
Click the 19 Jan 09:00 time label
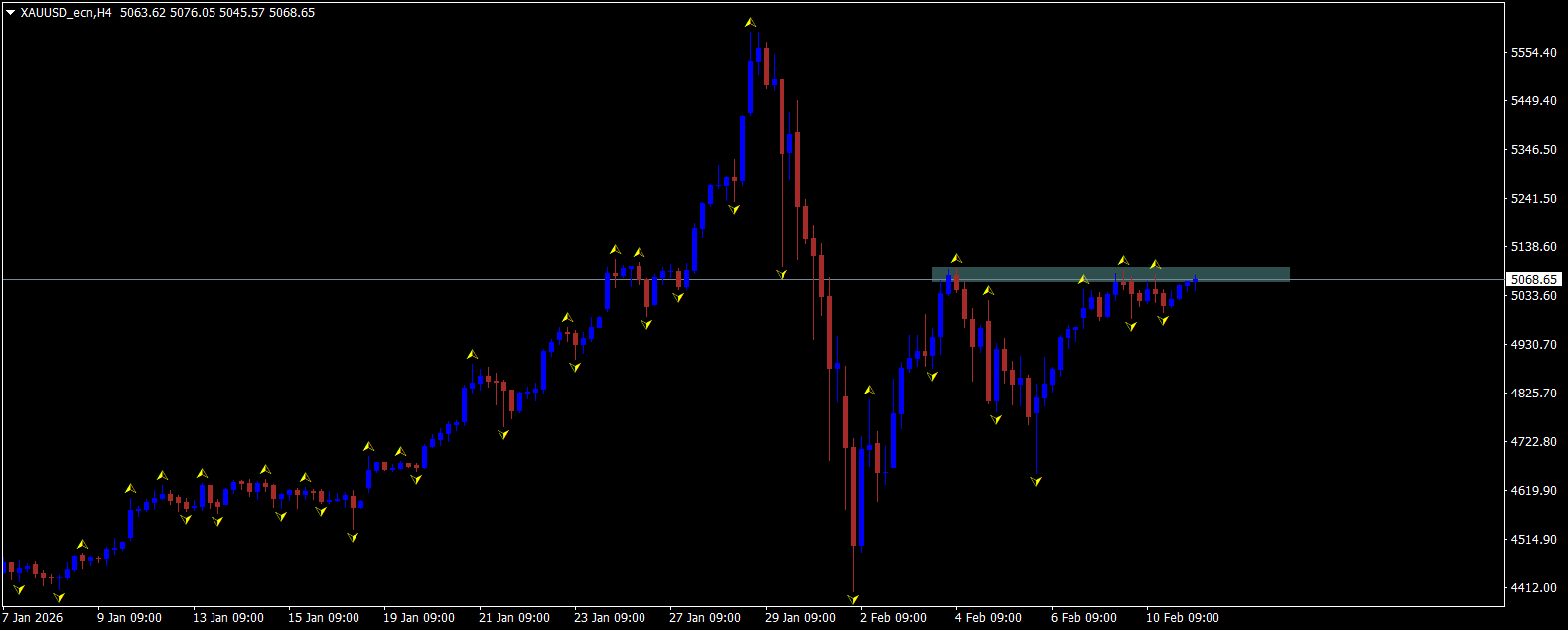click(418, 618)
